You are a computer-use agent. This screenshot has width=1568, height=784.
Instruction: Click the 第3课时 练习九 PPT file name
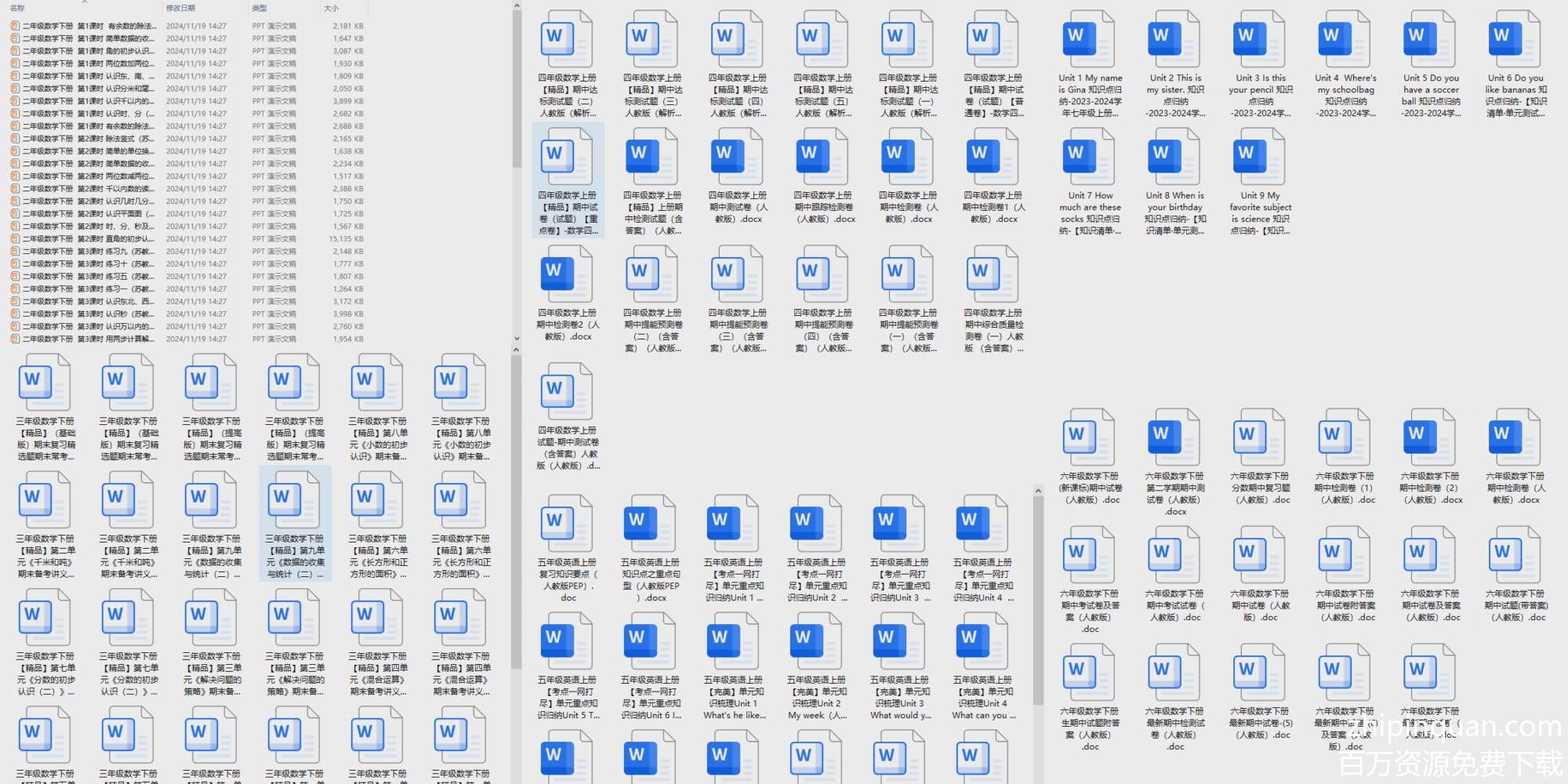point(89,252)
